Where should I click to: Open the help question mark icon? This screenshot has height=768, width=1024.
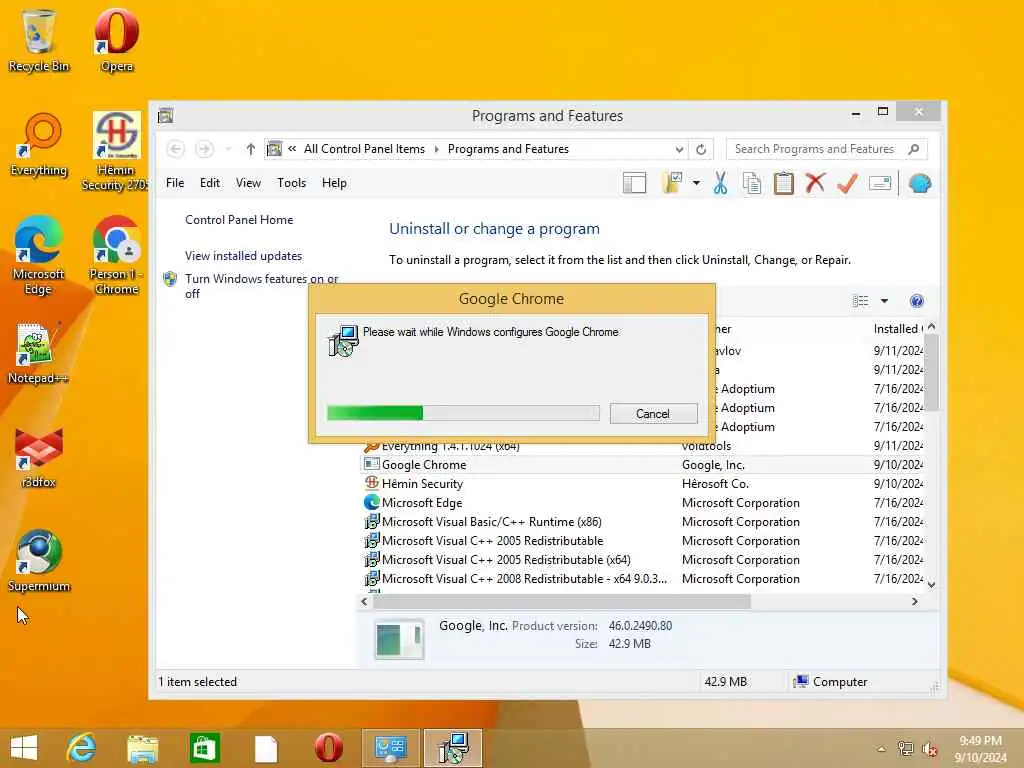click(916, 301)
